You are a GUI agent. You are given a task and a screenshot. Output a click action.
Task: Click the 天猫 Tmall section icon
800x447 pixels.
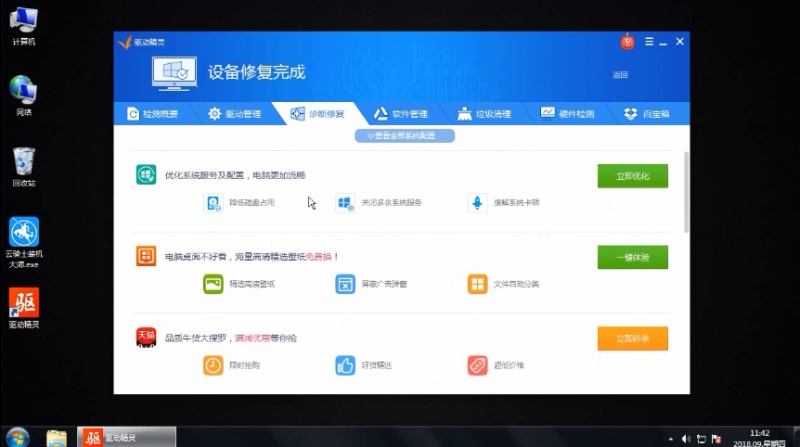146,337
